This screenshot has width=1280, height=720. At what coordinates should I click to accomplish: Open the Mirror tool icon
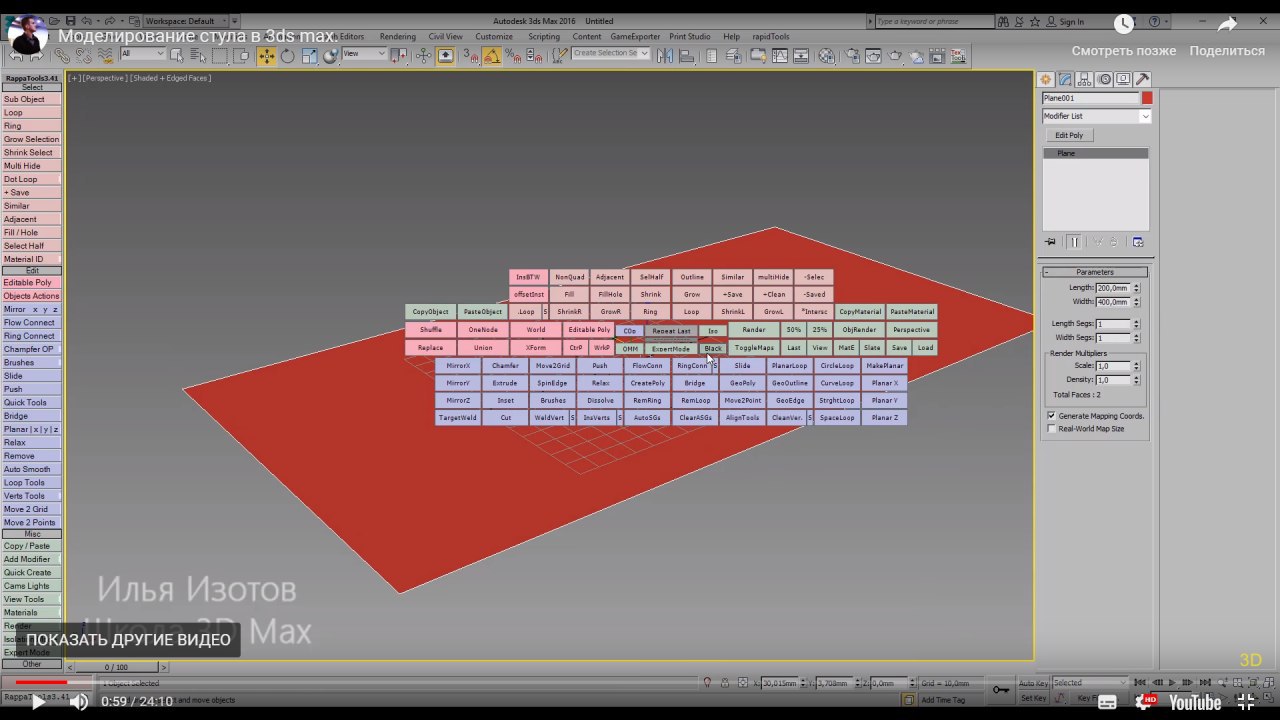(x=665, y=56)
